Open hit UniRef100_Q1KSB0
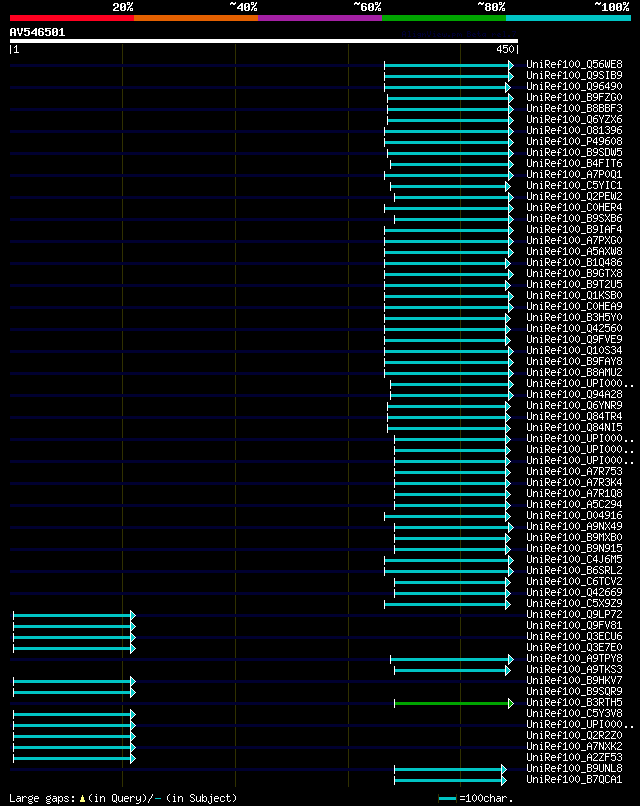This screenshot has height=806, width=640. pyautogui.click(x=574, y=295)
